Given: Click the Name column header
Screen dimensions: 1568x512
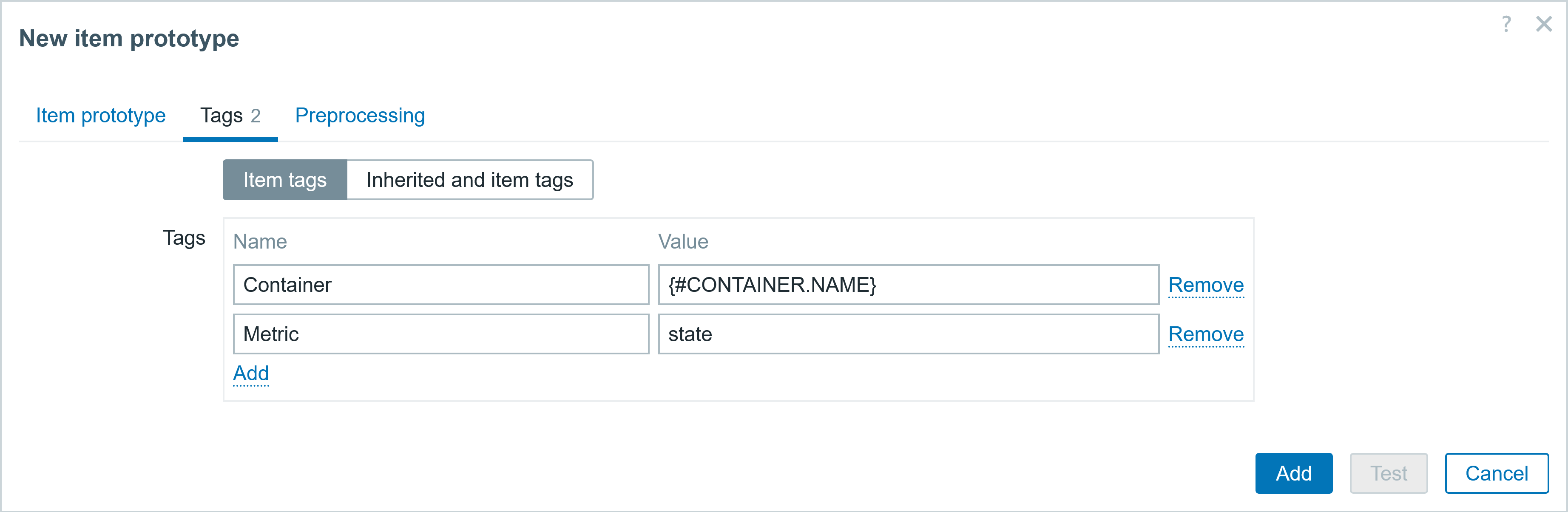Looking at the screenshot, I should pyautogui.click(x=260, y=241).
